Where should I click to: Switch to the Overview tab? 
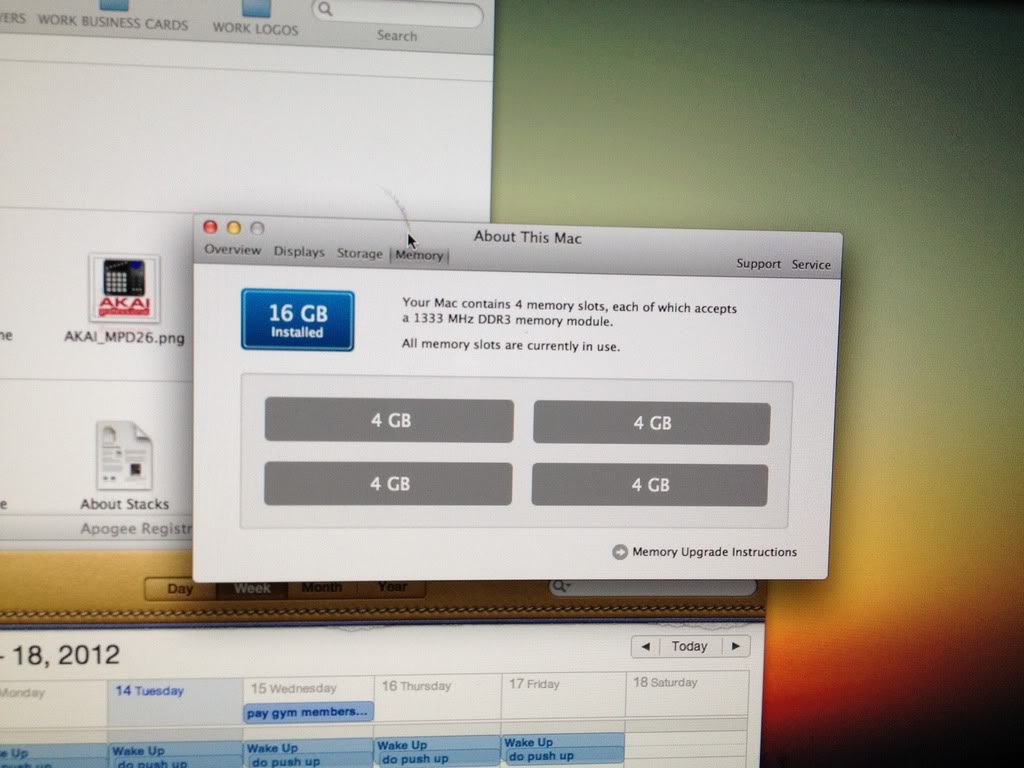(x=232, y=249)
